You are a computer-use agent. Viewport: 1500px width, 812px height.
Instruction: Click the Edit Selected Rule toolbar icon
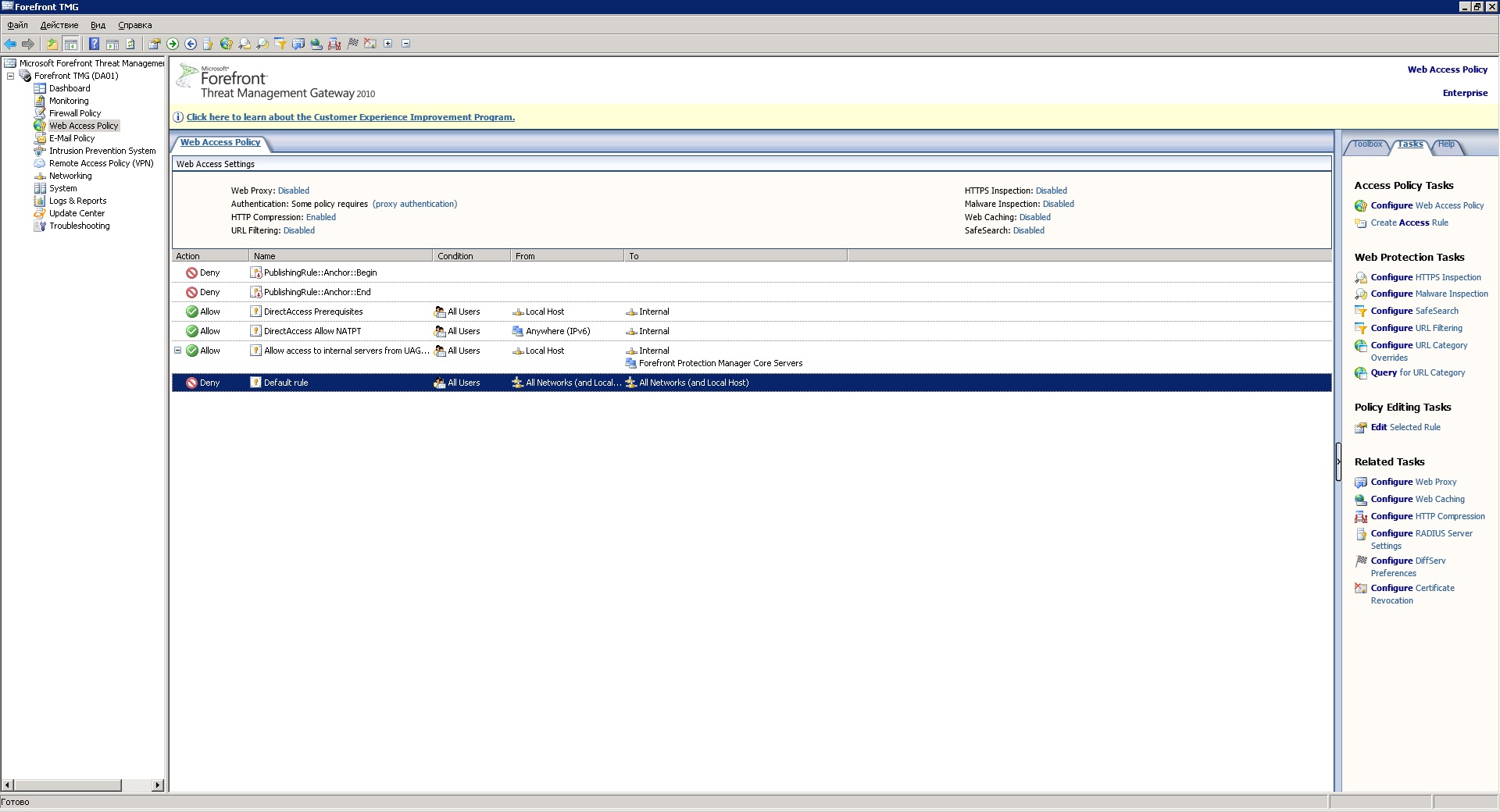coord(154,44)
